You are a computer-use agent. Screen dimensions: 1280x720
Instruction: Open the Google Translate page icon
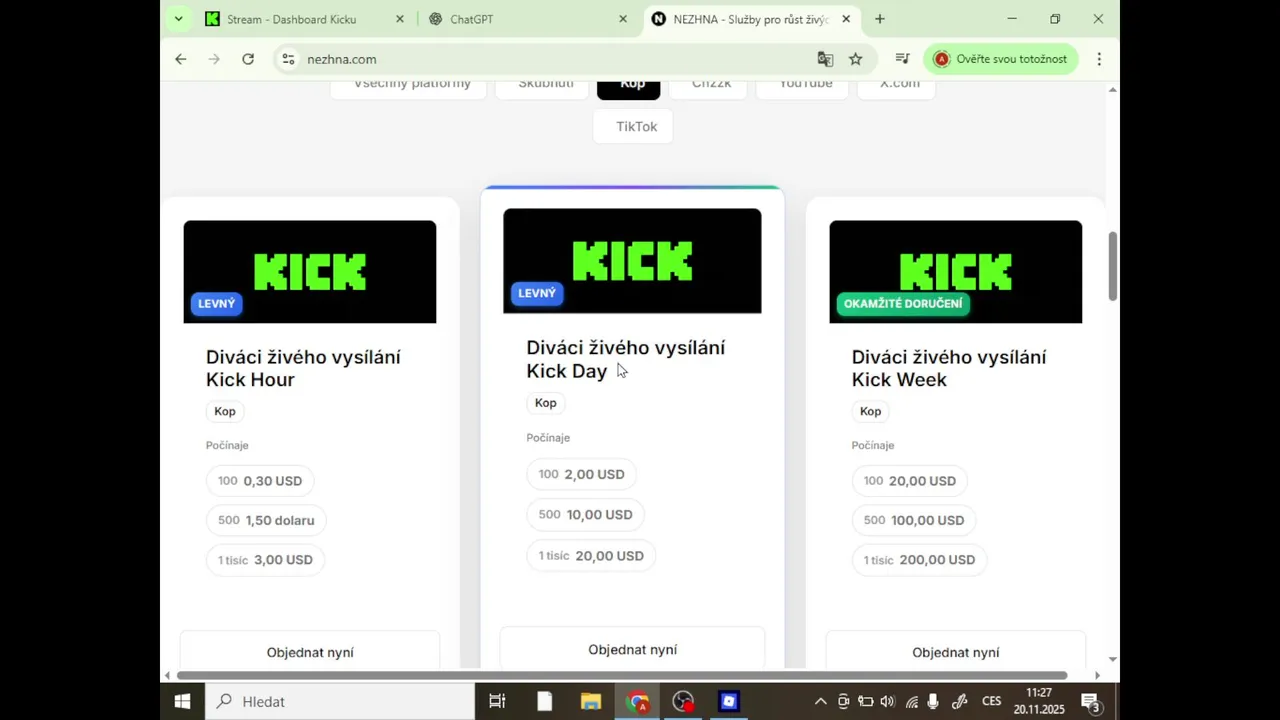[825, 59]
